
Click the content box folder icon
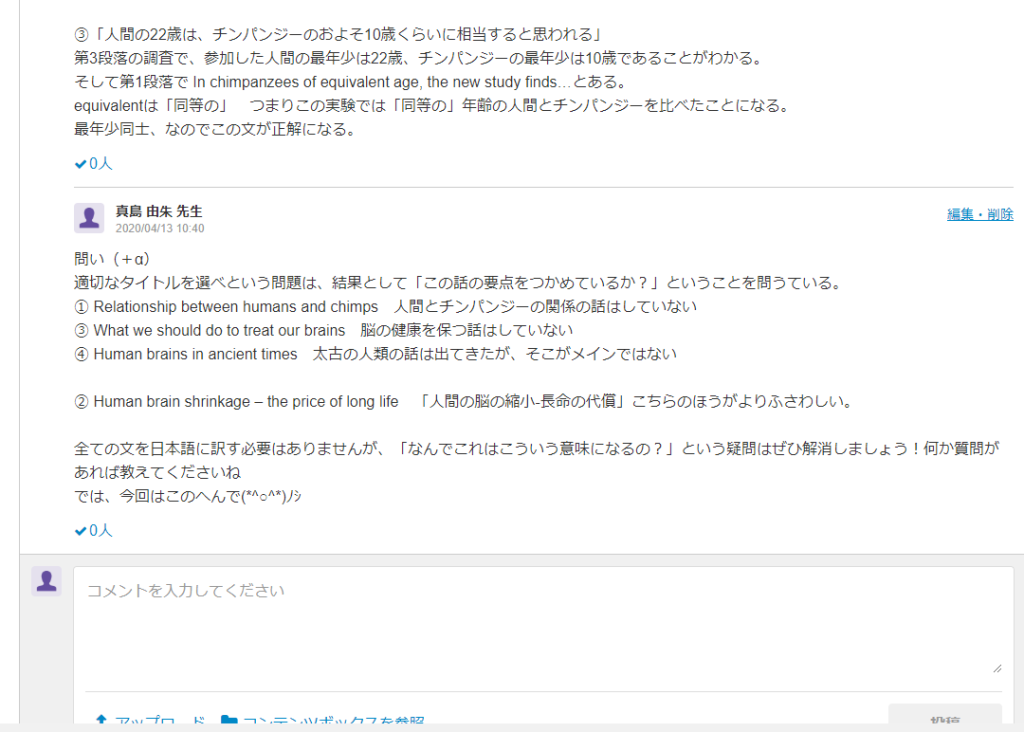(x=229, y=721)
